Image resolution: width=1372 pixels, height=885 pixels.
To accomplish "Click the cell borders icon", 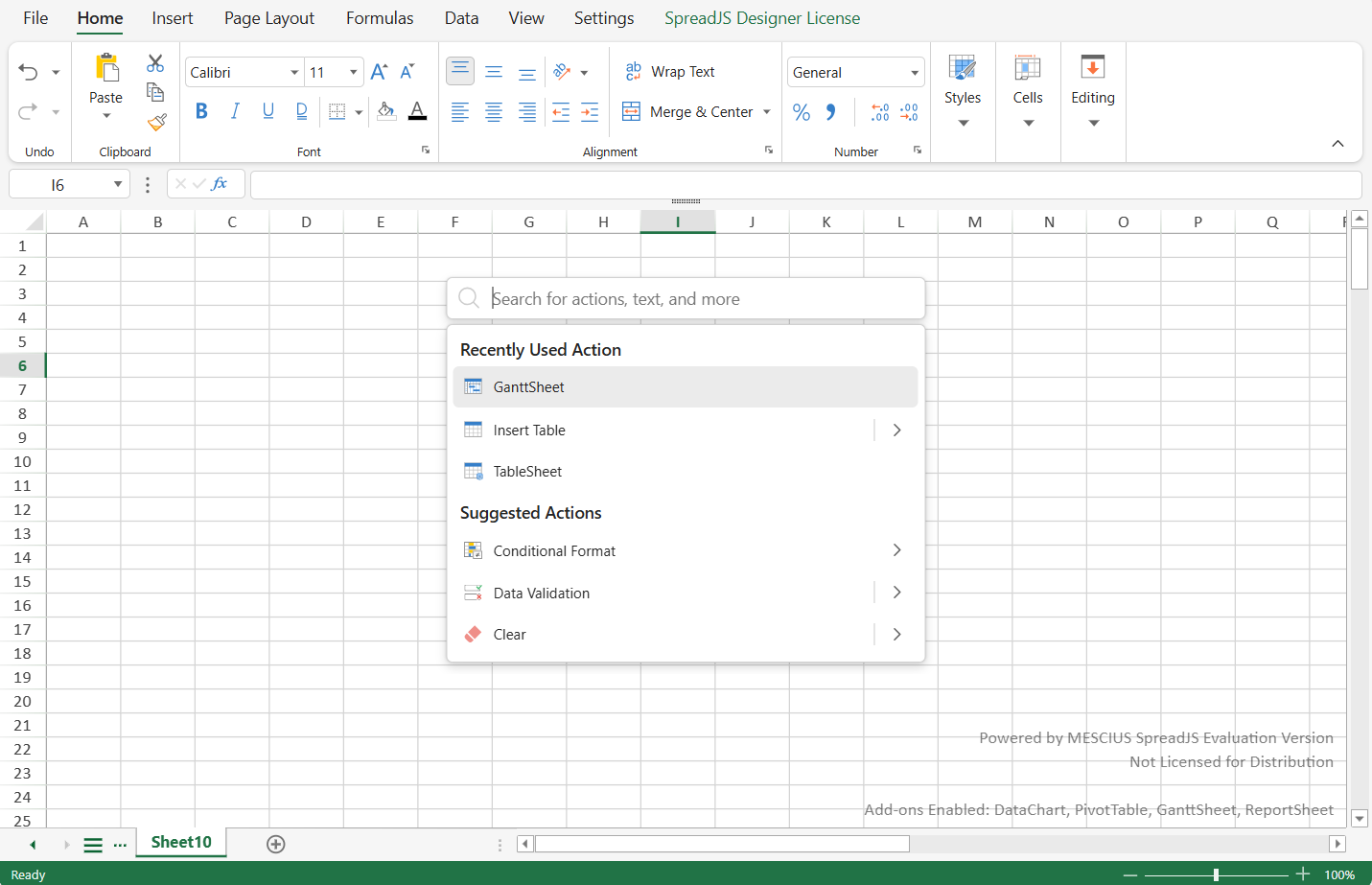I will [337, 111].
